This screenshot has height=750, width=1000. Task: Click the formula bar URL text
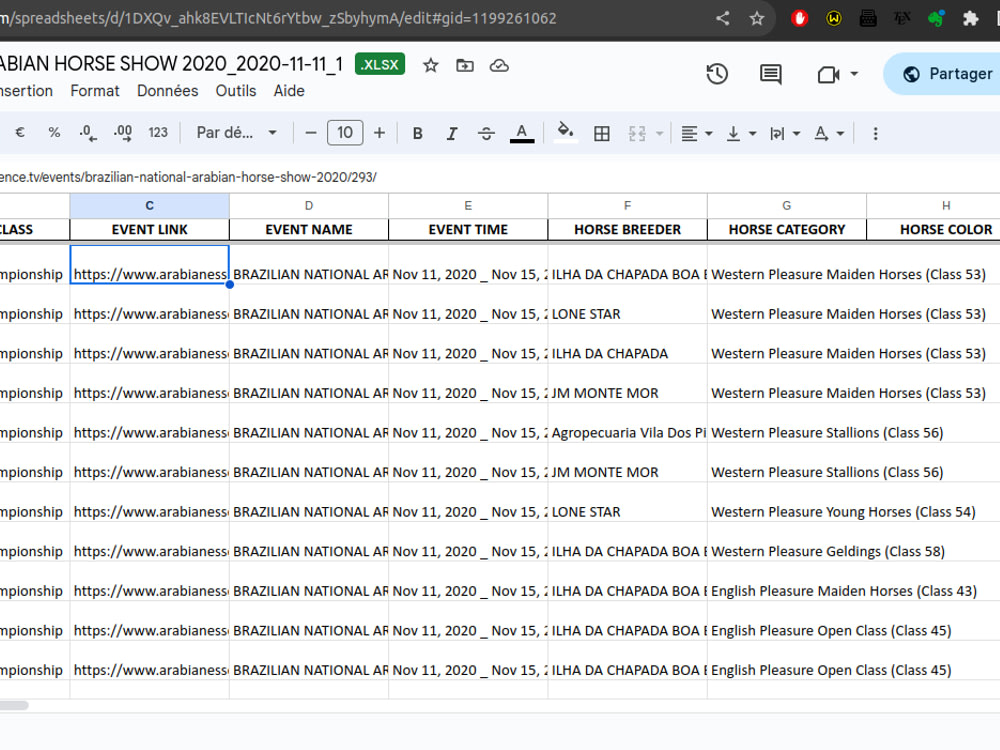click(188, 177)
